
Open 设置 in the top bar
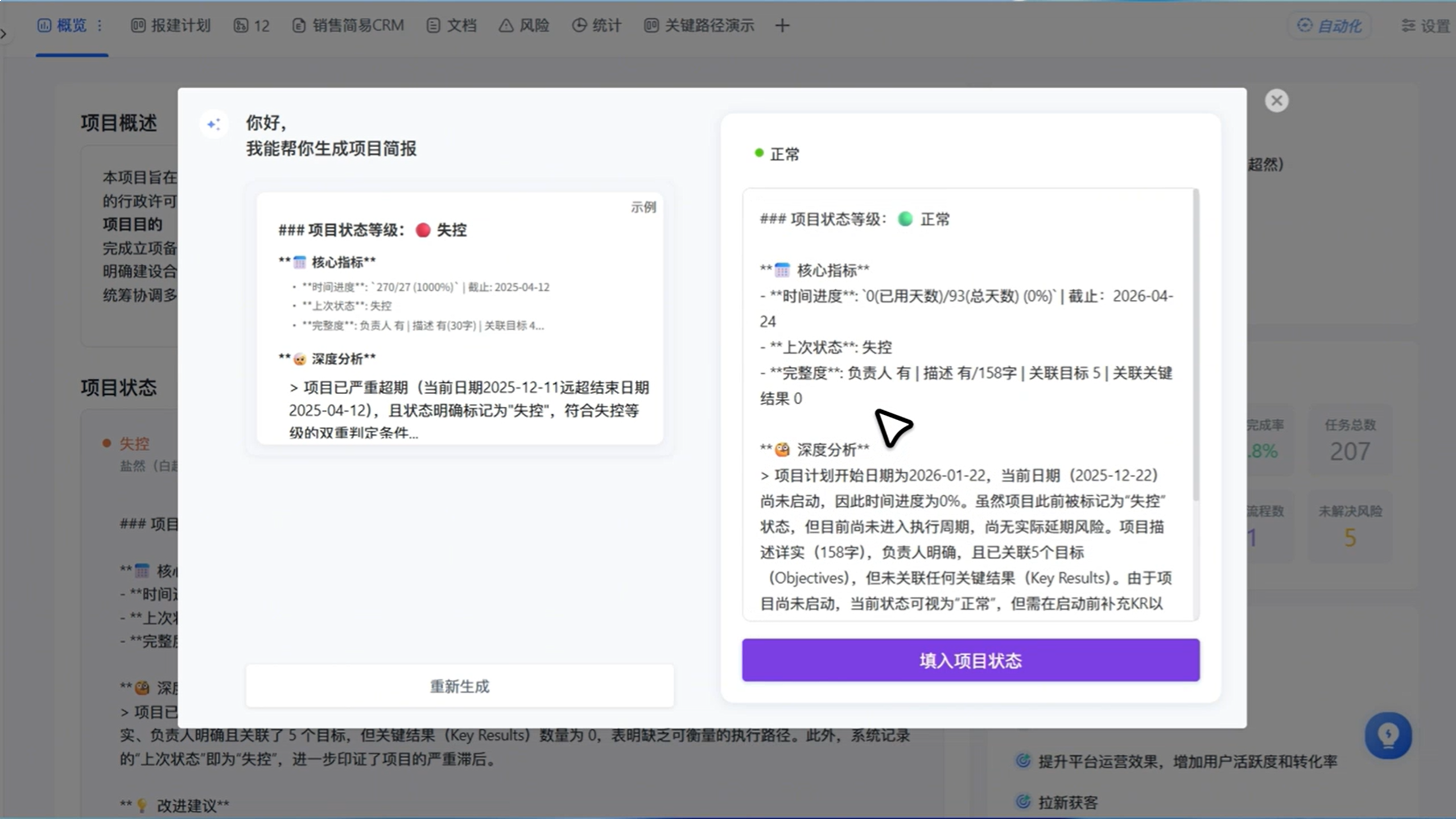coord(1426,26)
